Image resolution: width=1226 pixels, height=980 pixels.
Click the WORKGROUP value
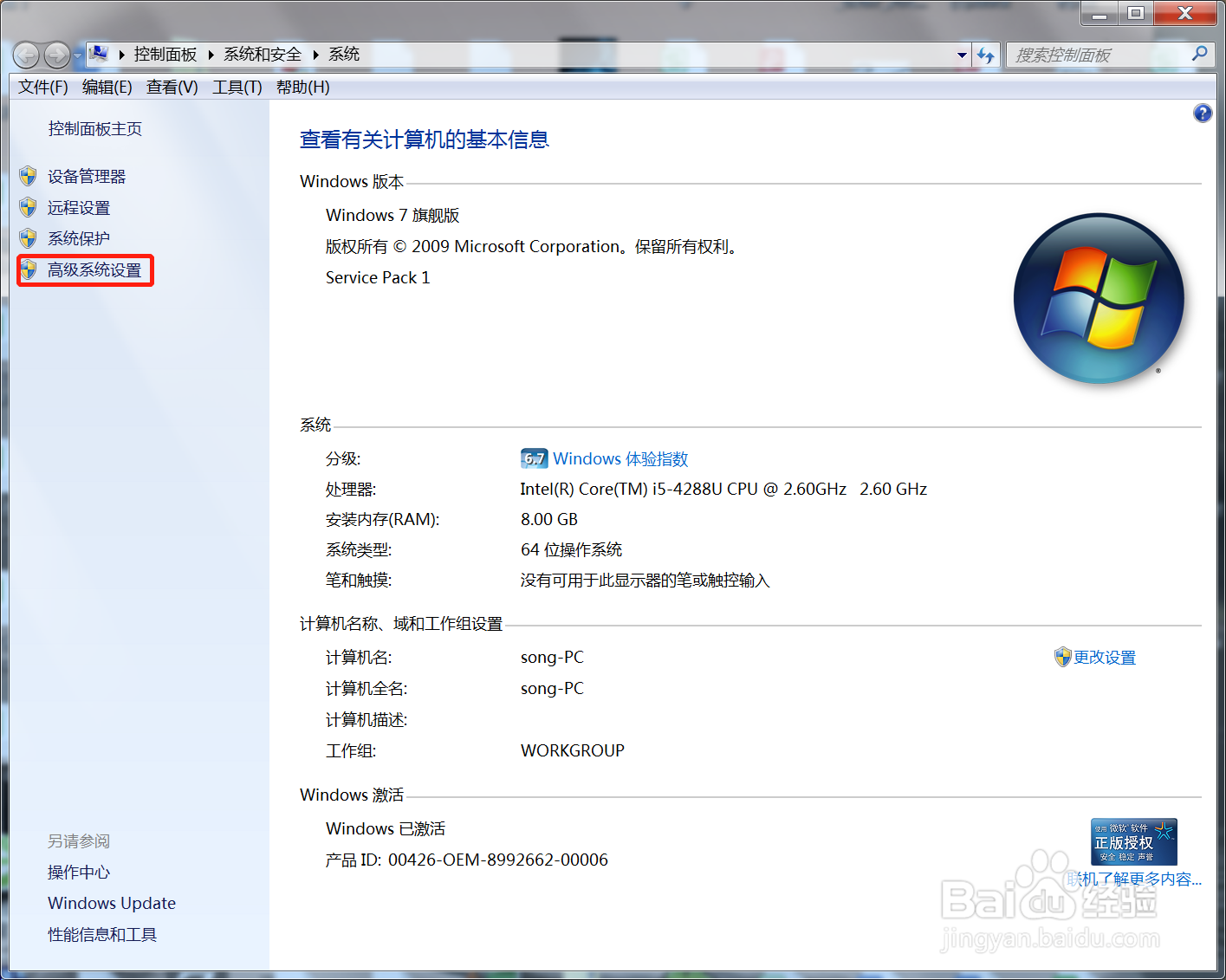click(573, 750)
